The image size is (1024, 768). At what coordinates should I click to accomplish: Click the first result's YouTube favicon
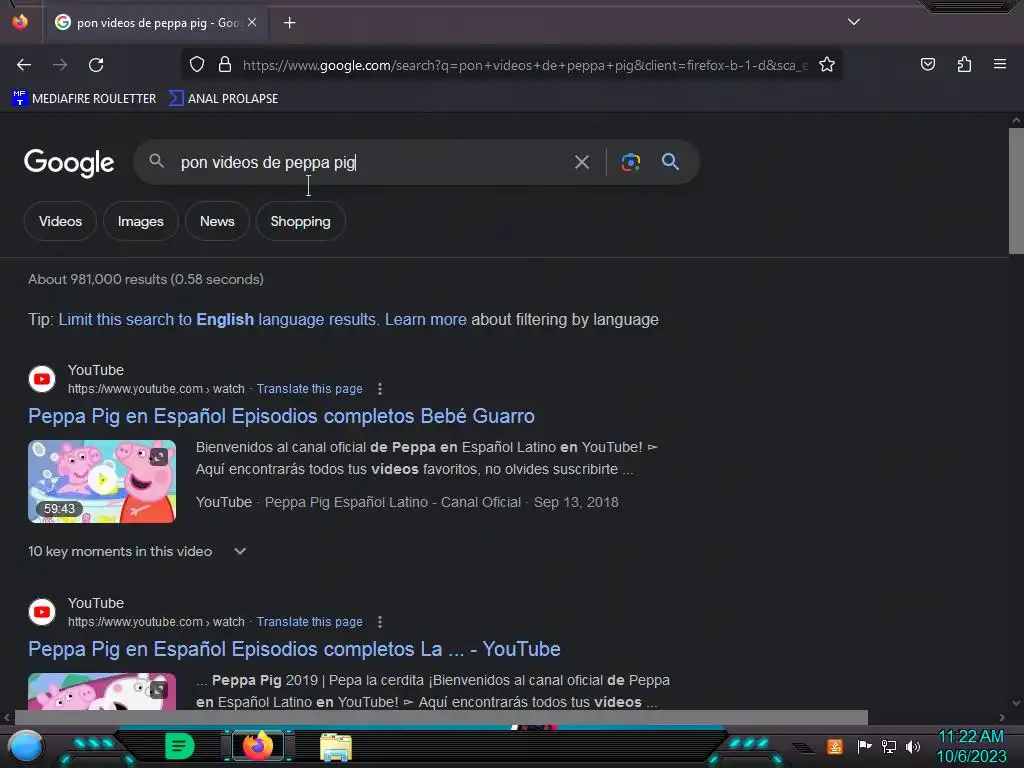click(42, 379)
